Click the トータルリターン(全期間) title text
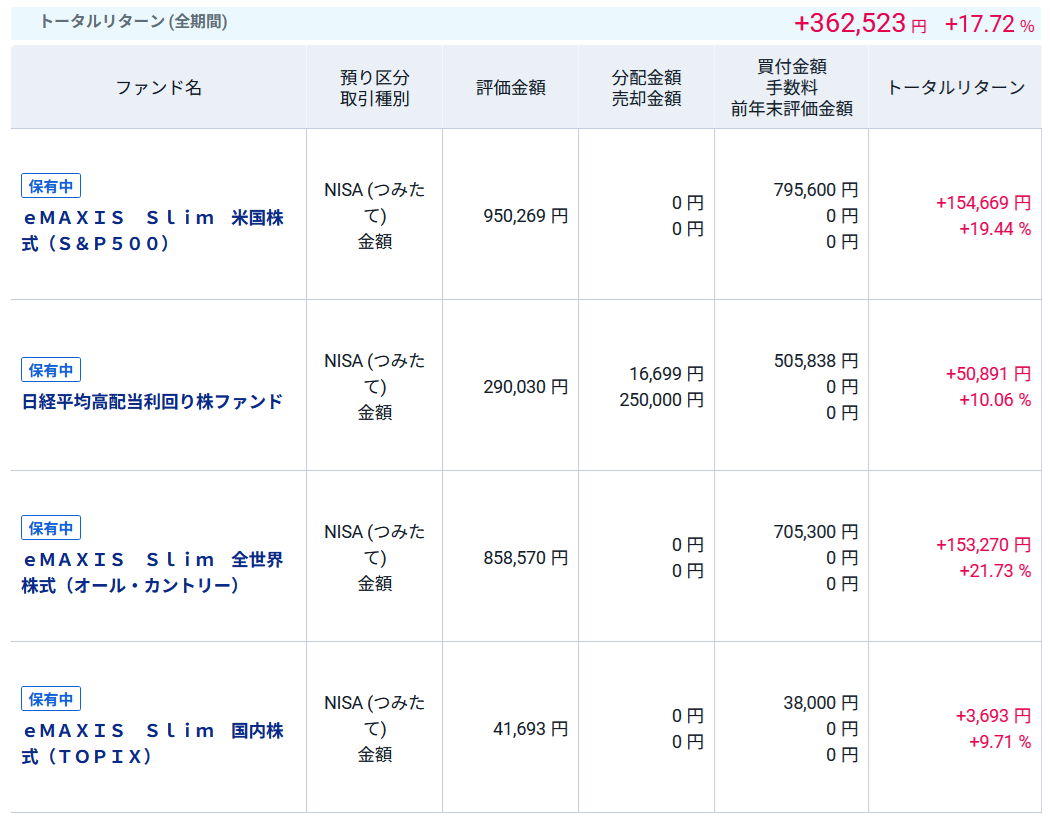Screen dimensions: 1050x827 [x=133, y=21]
